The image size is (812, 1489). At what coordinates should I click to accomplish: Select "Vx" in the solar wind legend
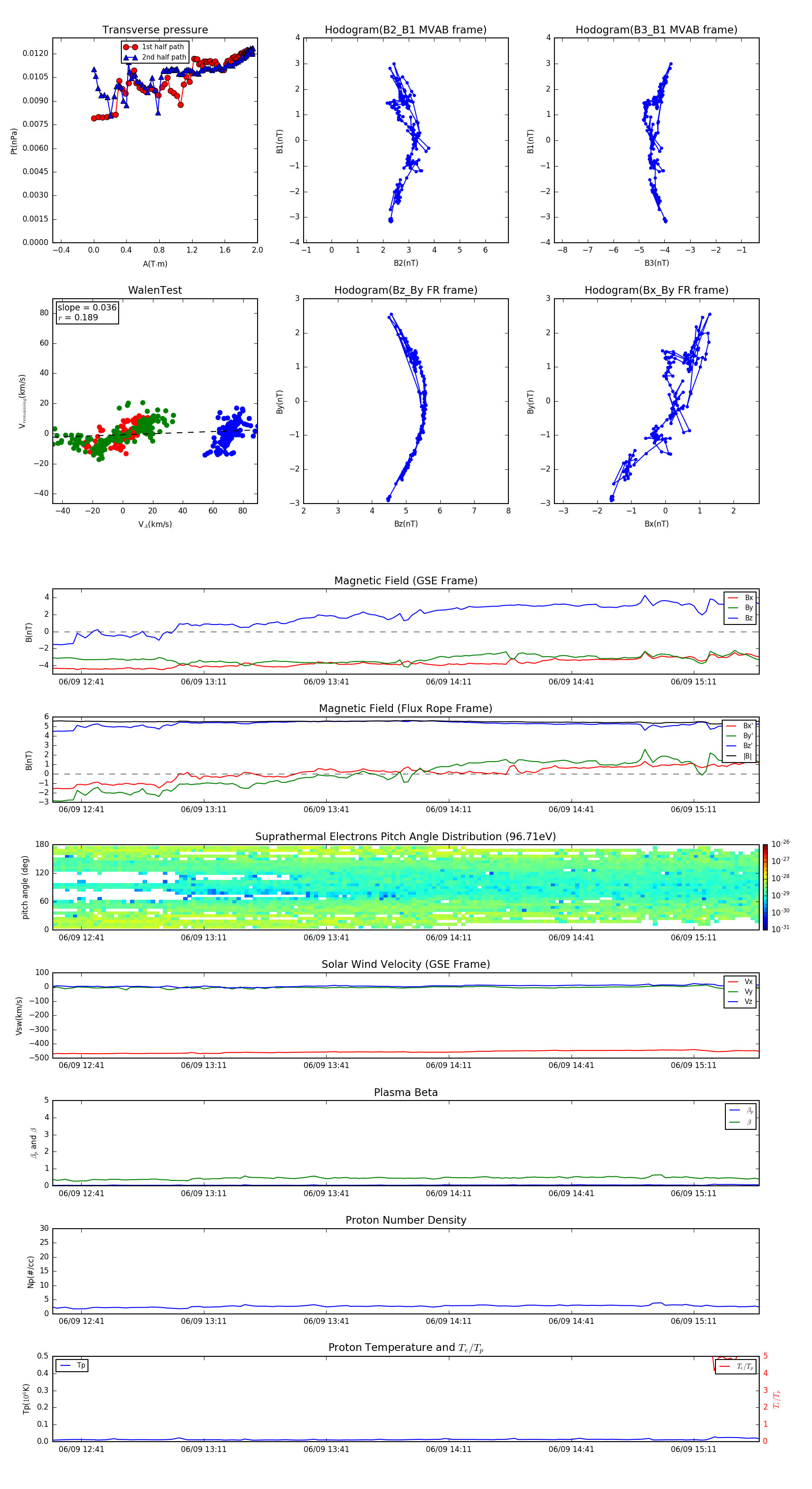[741, 981]
